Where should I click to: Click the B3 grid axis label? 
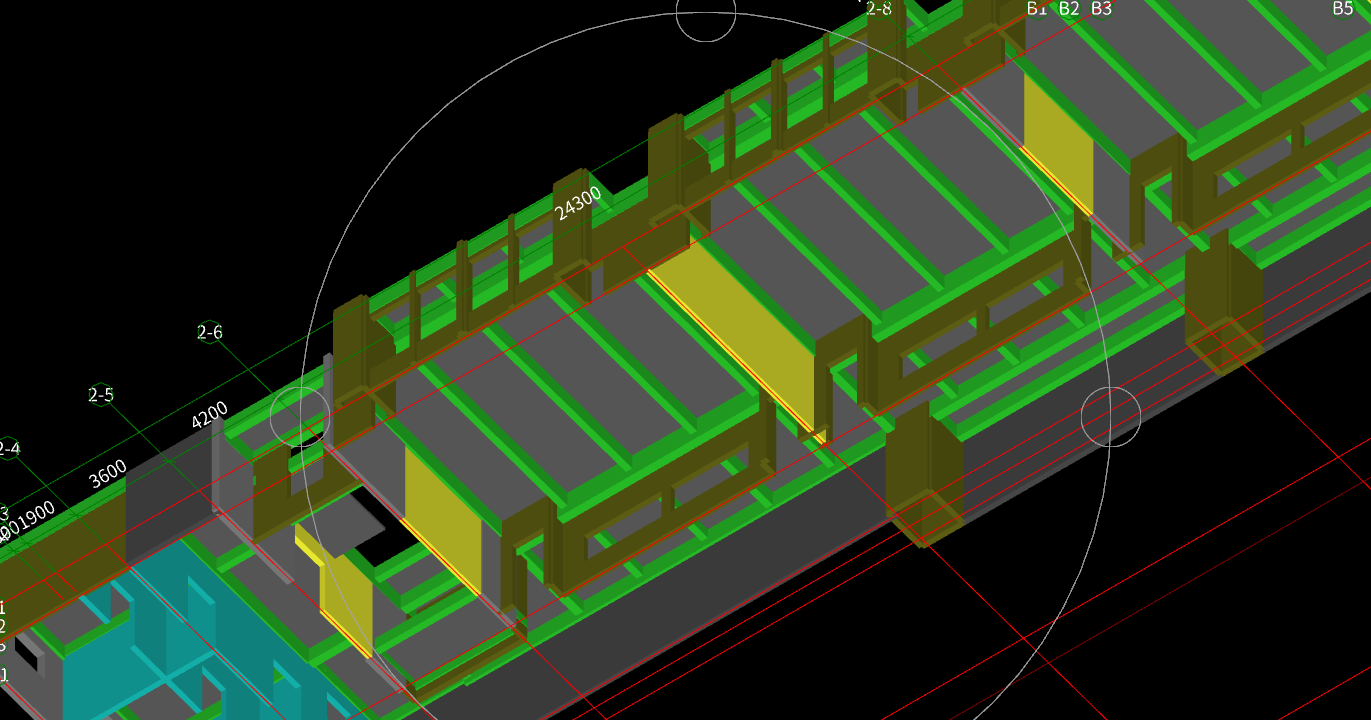pyautogui.click(x=1101, y=8)
